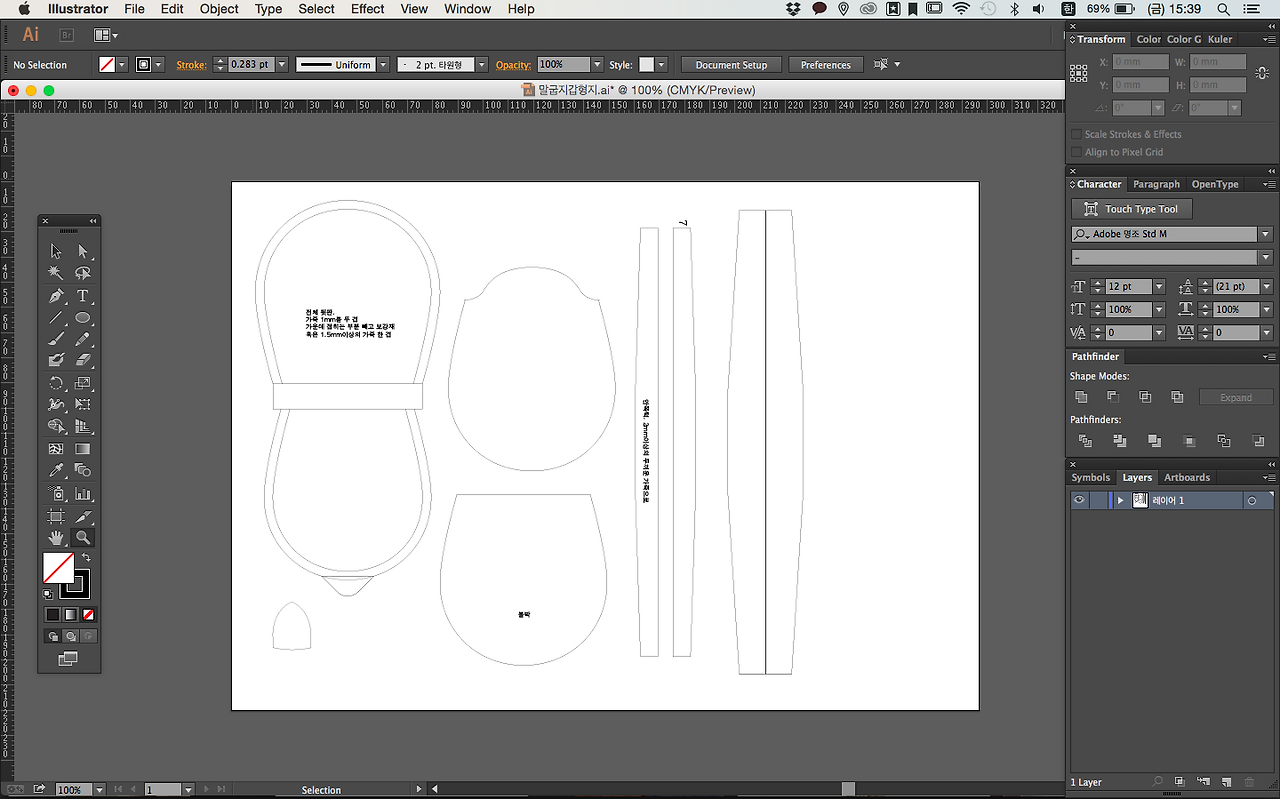The height and width of the screenshot is (799, 1280).
Task: Apply the Divide pathfinder
Action: point(1084,440)
